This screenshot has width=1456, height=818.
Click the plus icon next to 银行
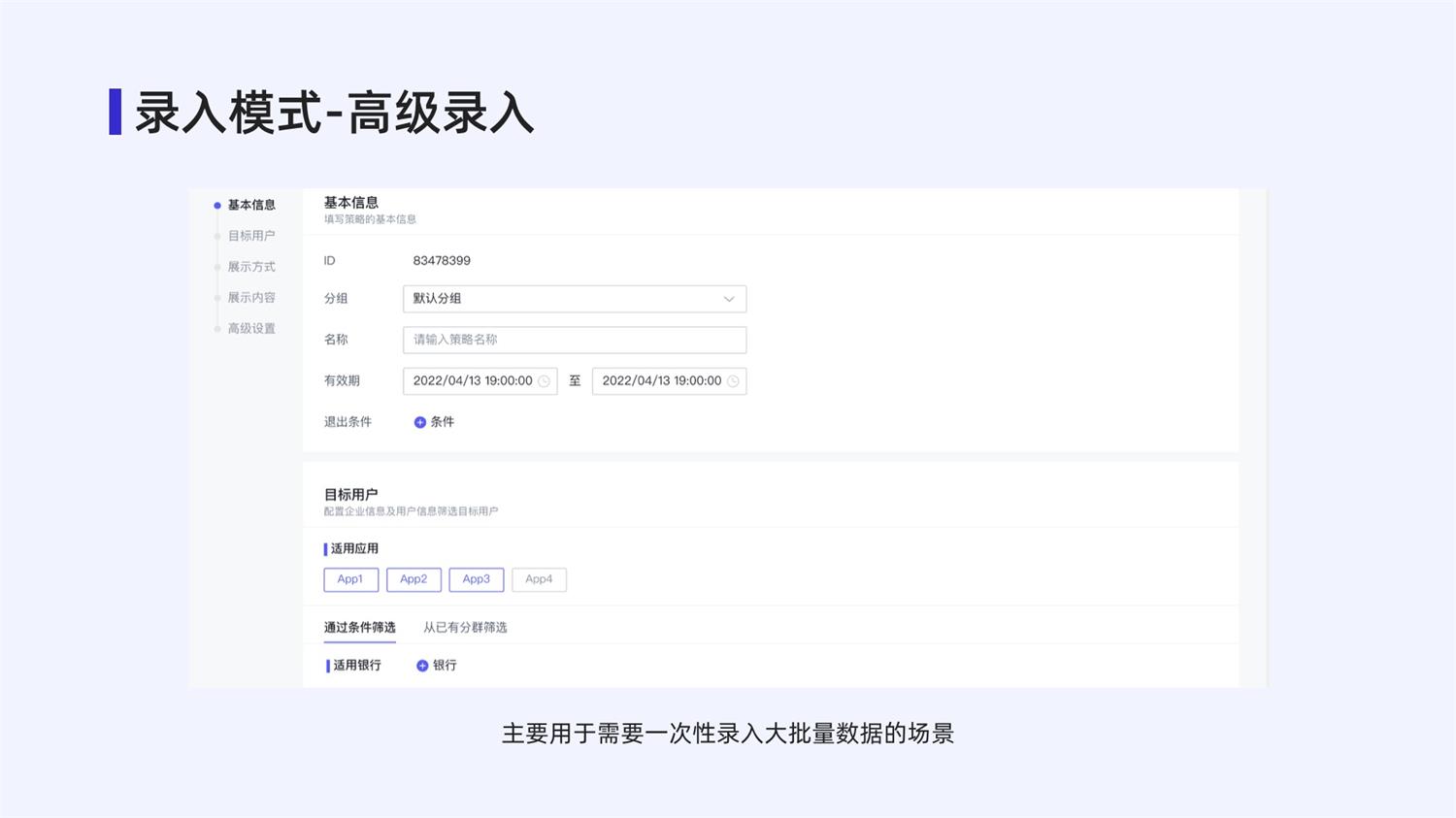point(422,666)
